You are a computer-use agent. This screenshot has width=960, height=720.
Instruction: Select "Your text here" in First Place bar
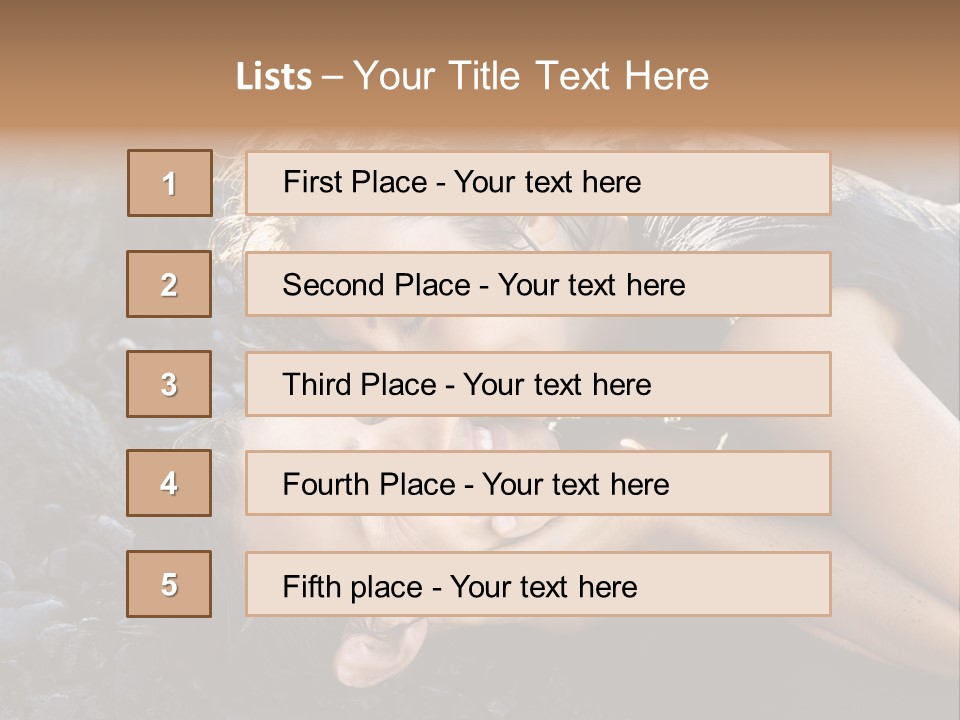pyautogui.click(x=547, y=182)
